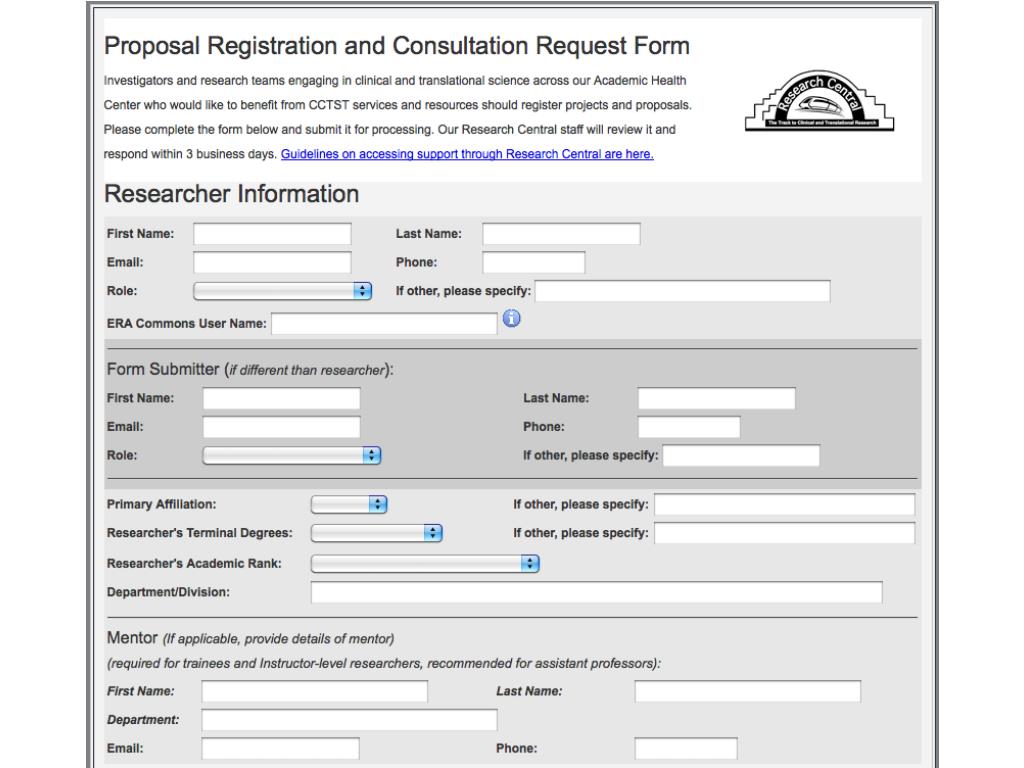The height and width of the screenshot is (768, 1024).
Task: Open the Form Submitter Role dropdown
Action: click(x=292, y=455)
